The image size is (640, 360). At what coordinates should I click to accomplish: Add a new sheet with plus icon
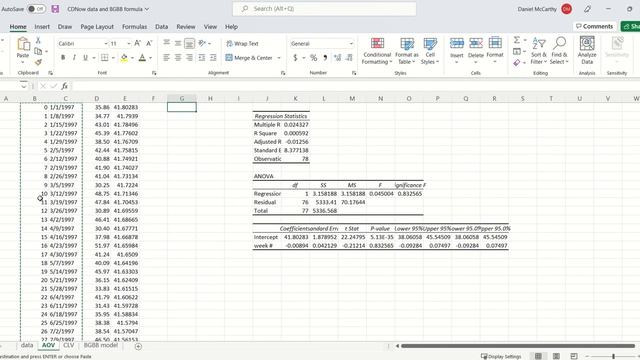click(x=138, y=347)
